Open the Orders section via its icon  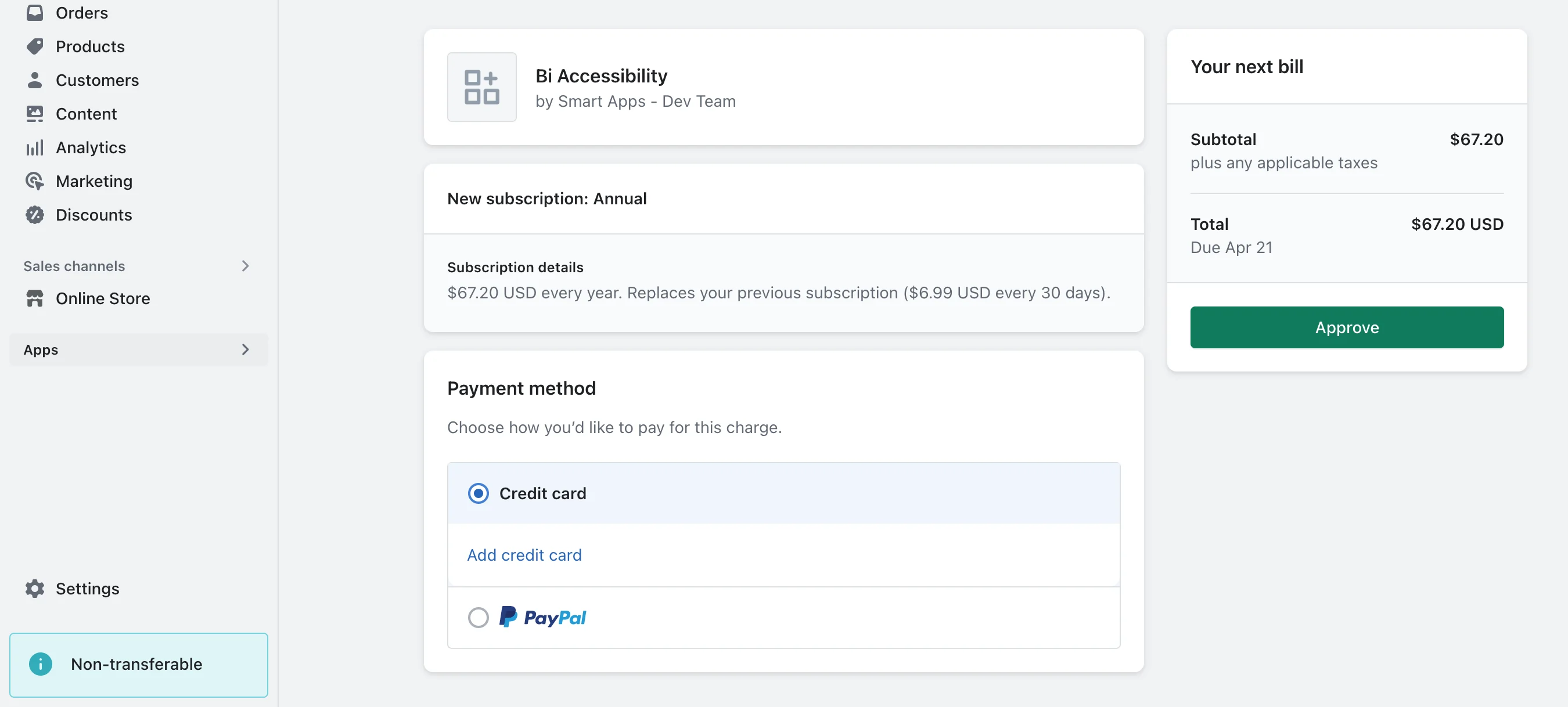pyautogui.click(x=35, y=13)
